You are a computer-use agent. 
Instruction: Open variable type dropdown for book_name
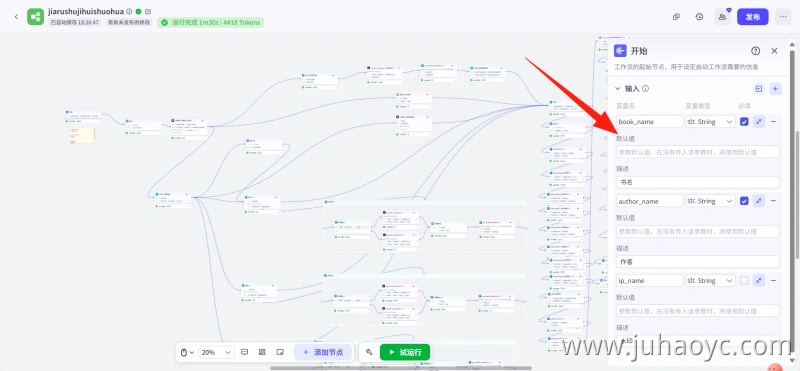tap(711, 121)
